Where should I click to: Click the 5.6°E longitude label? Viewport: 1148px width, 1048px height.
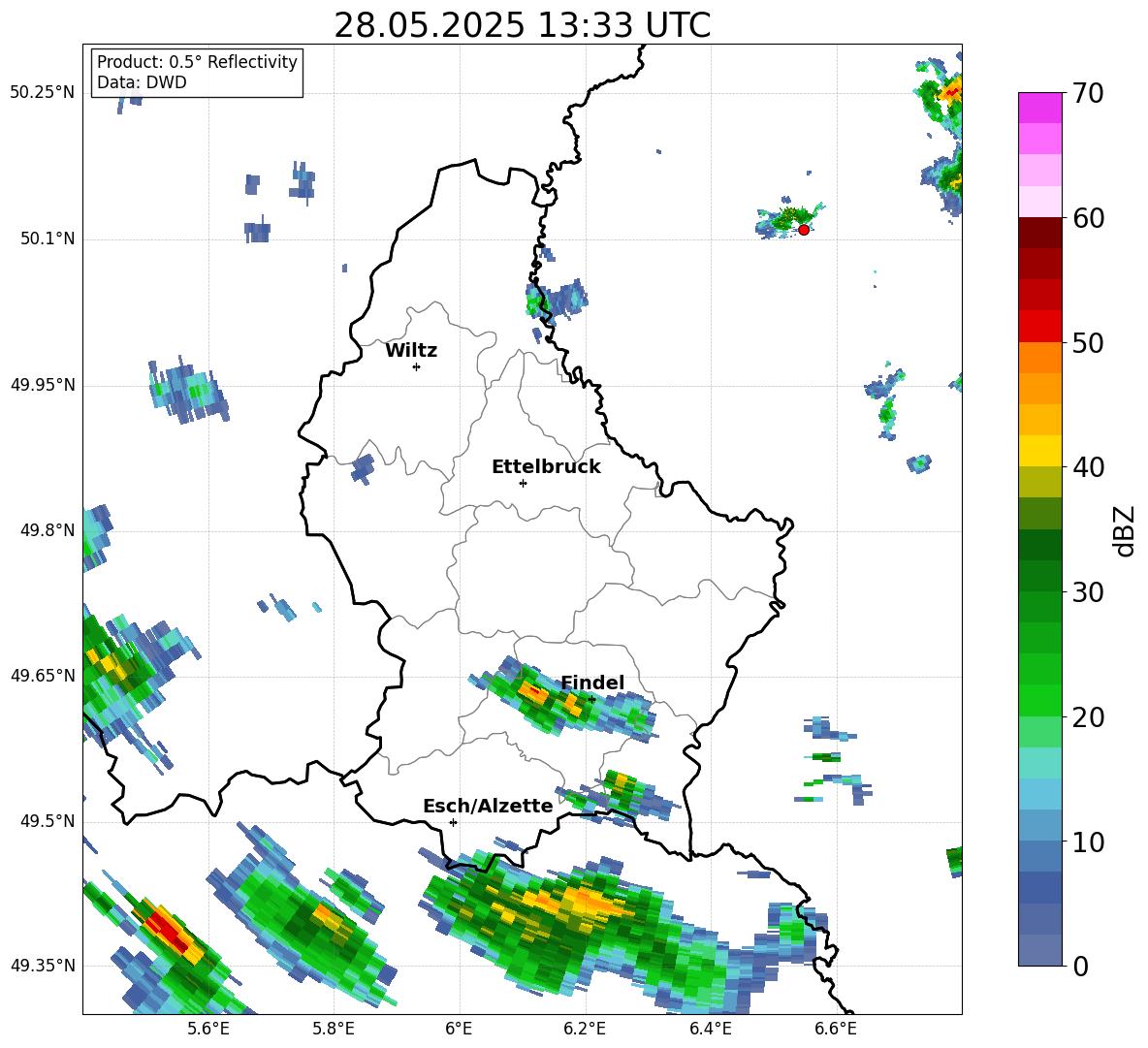[x=208, y=1029]
